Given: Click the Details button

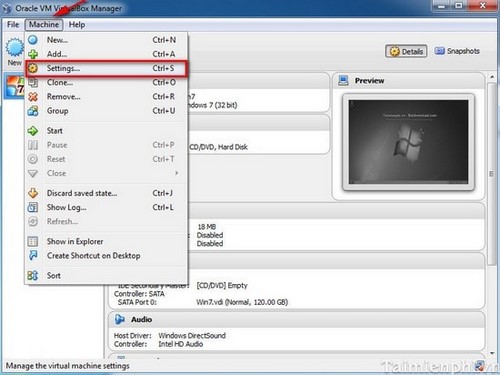Looking at the screenshot, I should 406,51.
